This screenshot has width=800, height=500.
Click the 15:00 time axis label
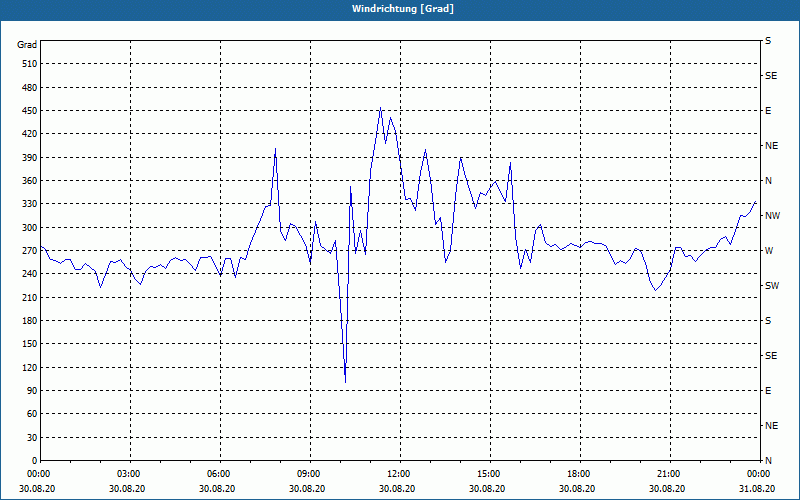(x=487, y=474)
